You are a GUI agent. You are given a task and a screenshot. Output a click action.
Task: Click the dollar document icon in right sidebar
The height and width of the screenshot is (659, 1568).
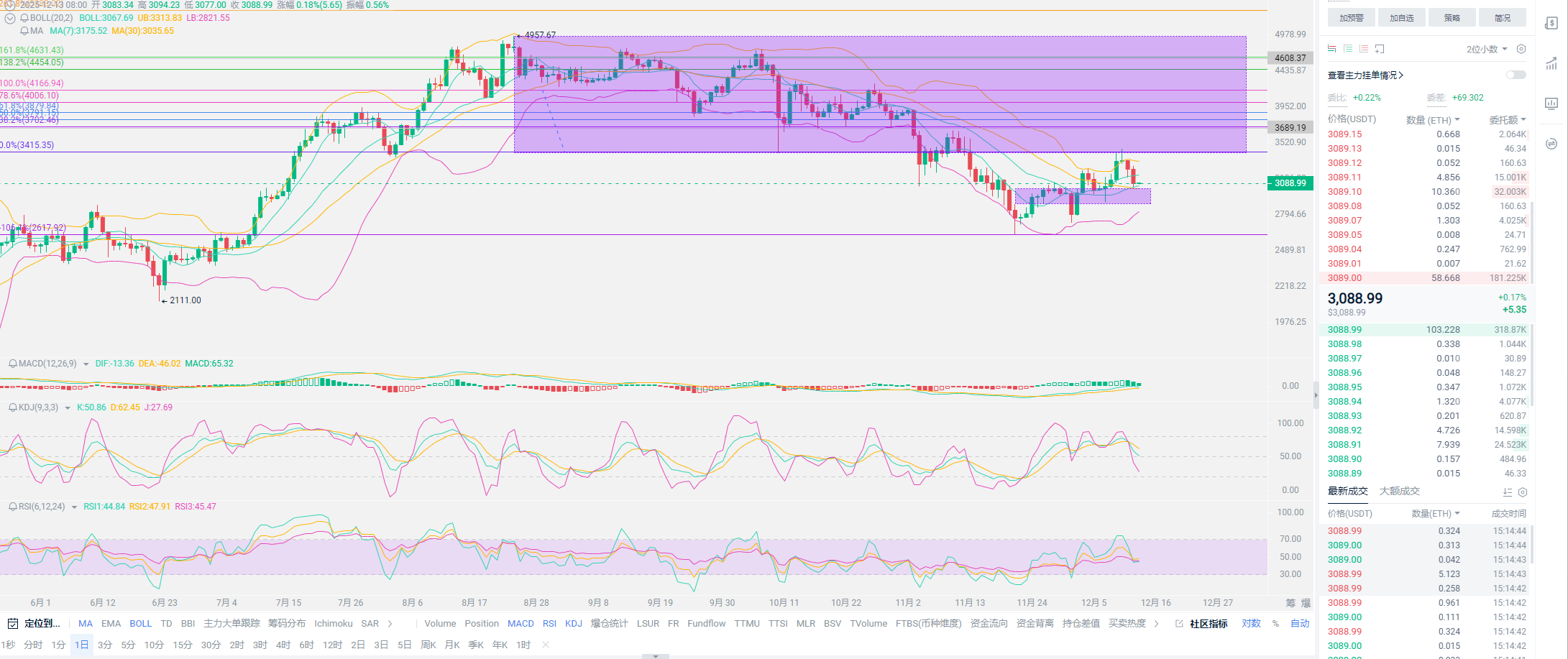tap(1551, 24)
